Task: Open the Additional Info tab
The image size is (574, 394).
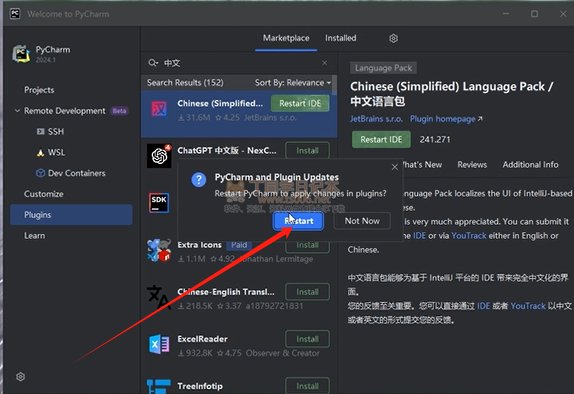Action: pyautogui.click(x=530, y=165)
